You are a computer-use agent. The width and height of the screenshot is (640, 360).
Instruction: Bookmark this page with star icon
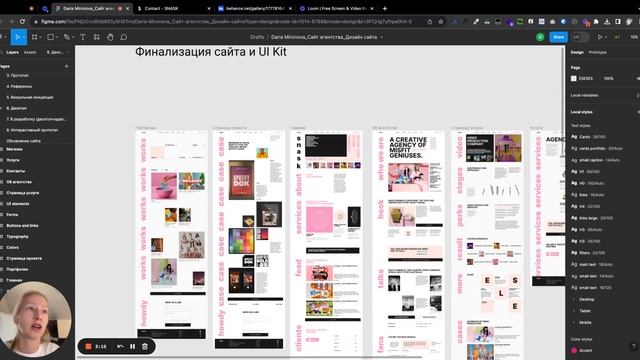(x=441, y=21)
